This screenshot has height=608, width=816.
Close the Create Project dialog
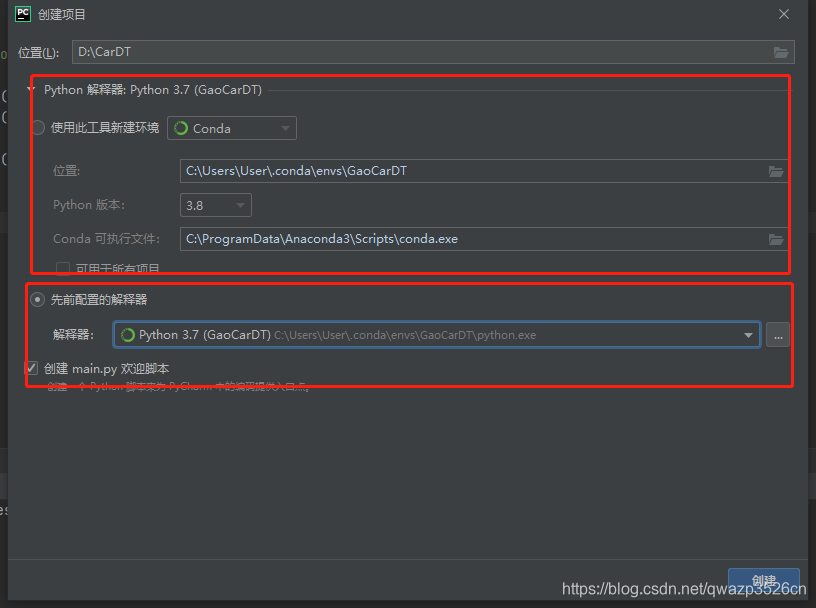(784, 14)
